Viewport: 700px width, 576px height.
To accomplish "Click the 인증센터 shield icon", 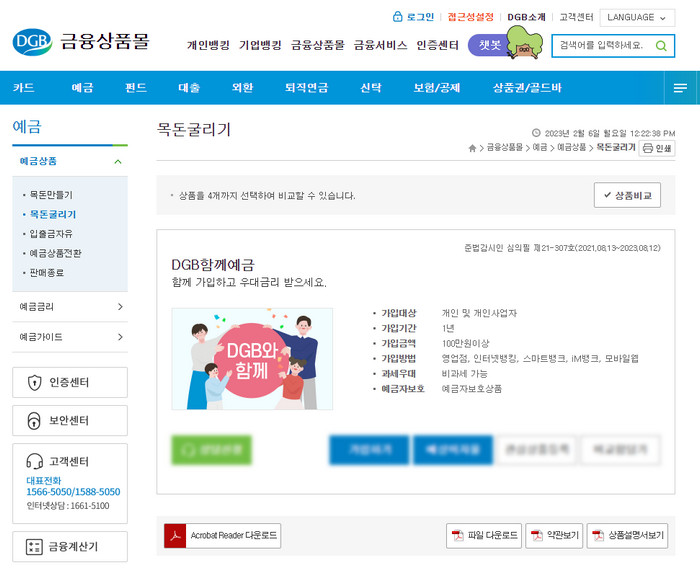I will pos(34,383).
